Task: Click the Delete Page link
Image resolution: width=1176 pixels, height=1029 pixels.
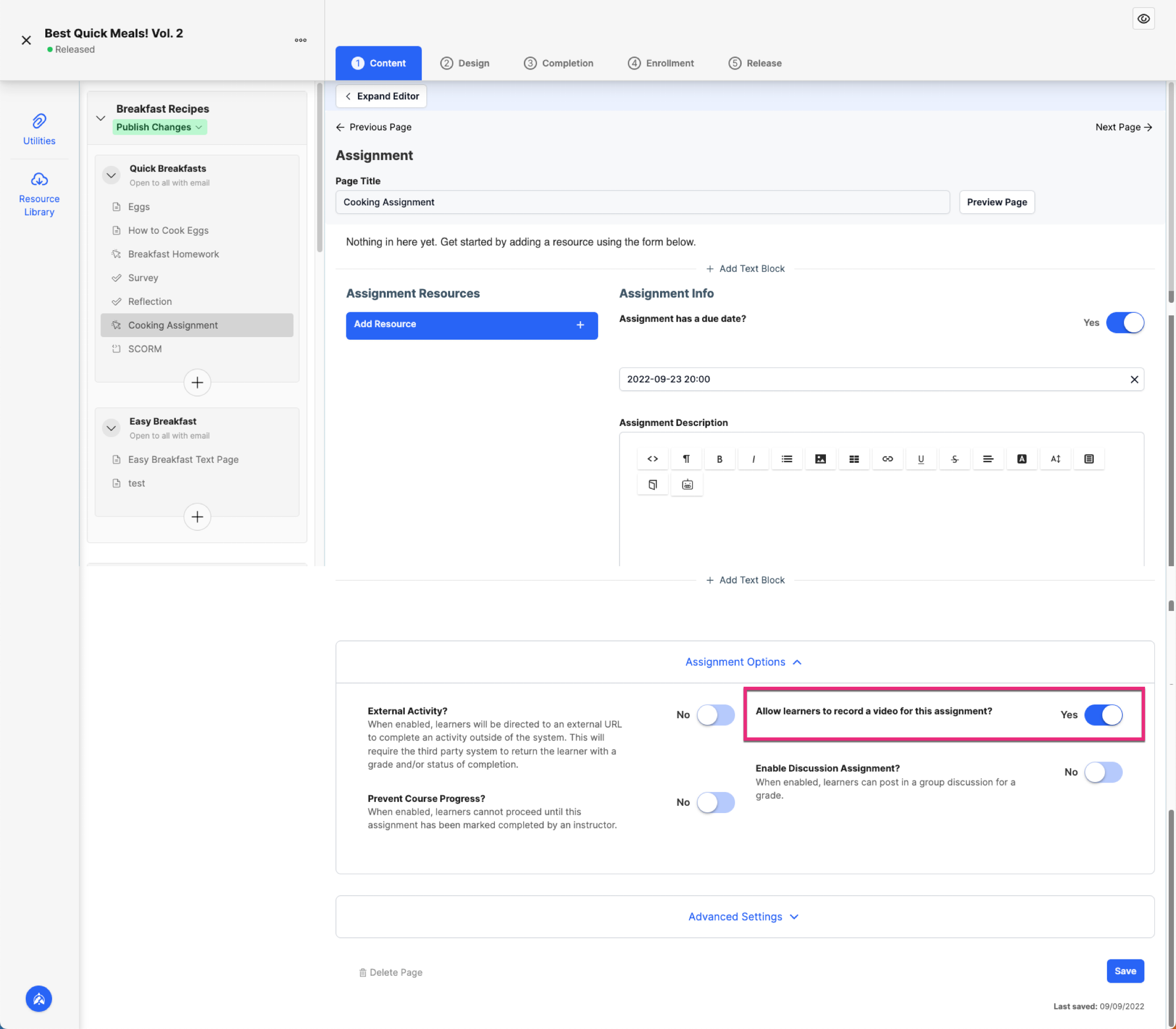Action: pyautogui.click(x=390, y=972)
